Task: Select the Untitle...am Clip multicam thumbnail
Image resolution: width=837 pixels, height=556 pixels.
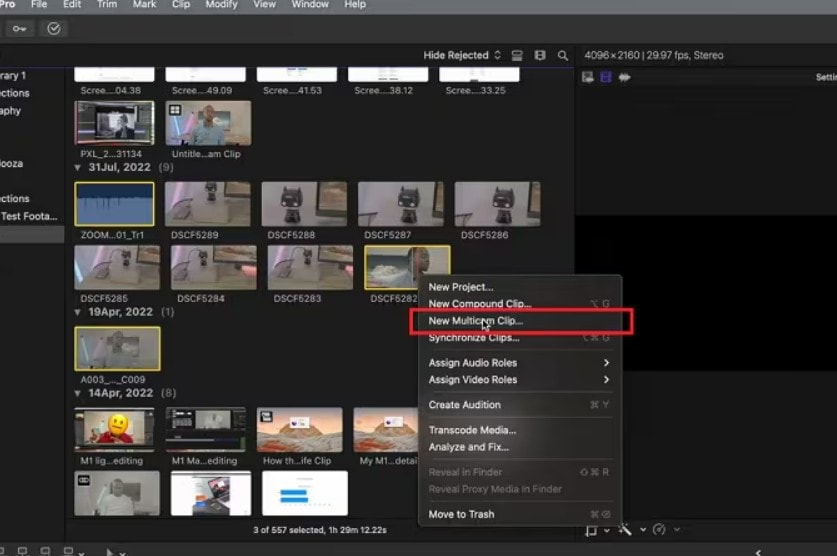Action: pyautogui.click(x=208, y=123)
